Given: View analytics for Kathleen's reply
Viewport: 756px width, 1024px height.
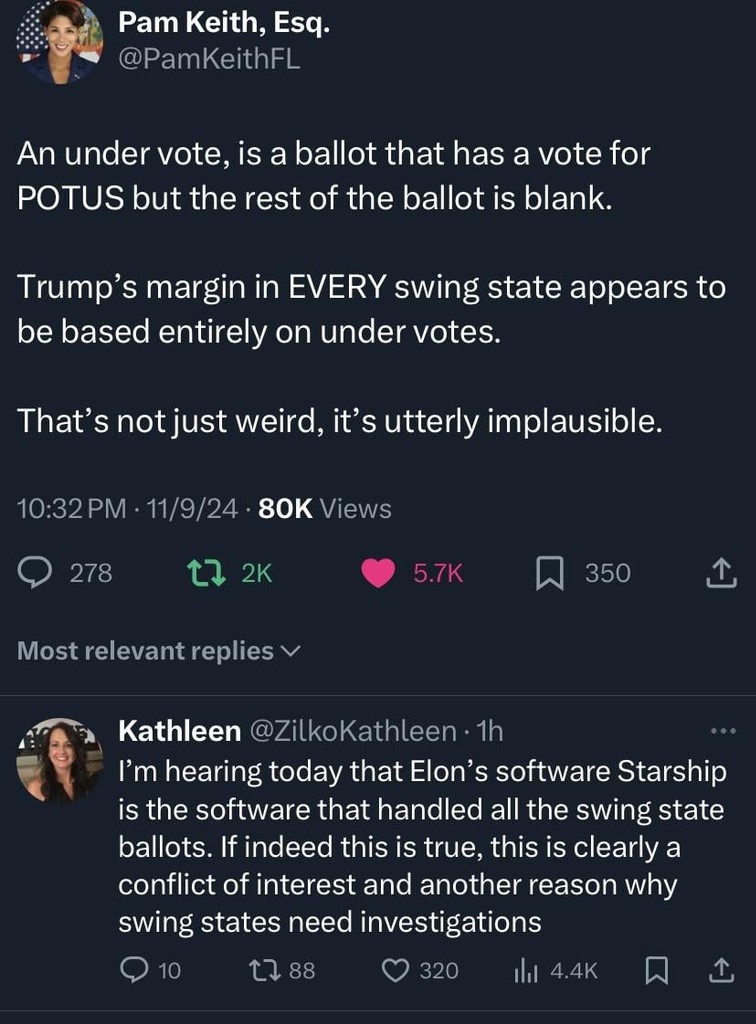Looking at the screenshot, I should (x=526, y=970).
